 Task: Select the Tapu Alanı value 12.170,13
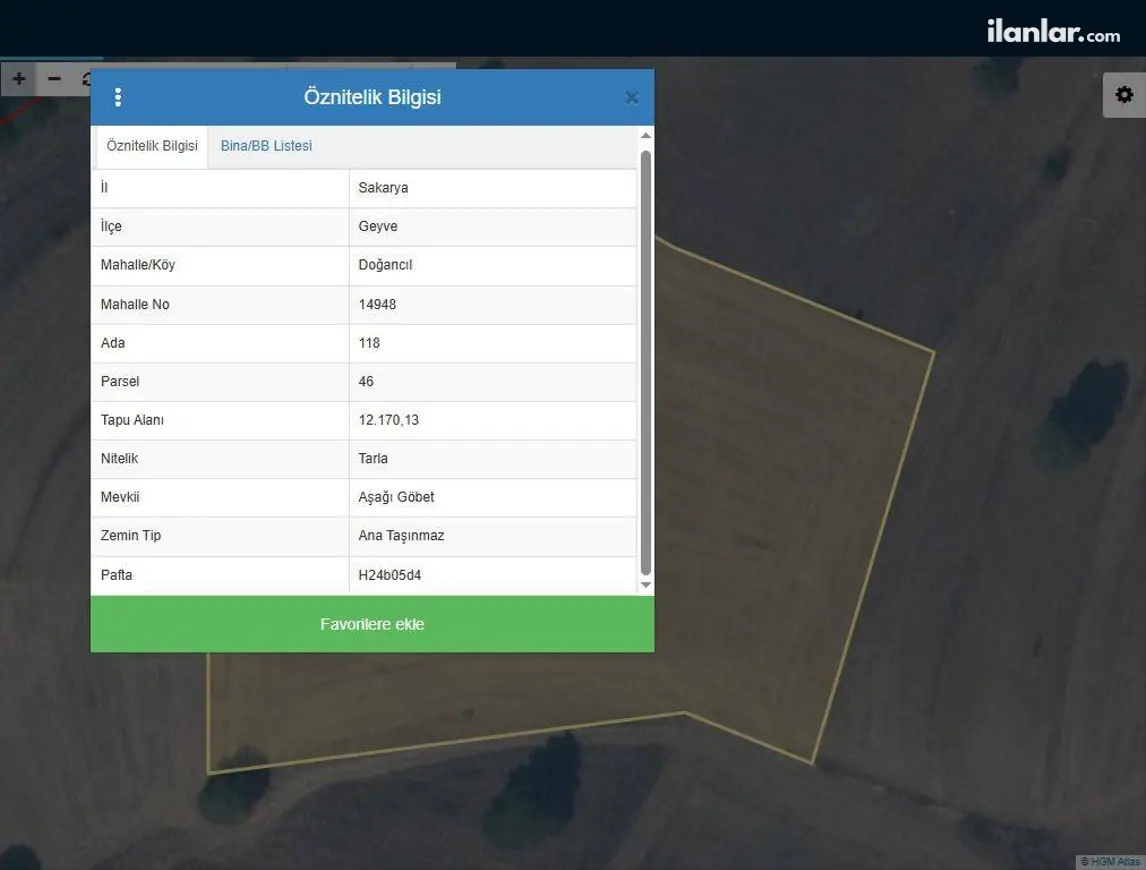click(x=389, y=420)
